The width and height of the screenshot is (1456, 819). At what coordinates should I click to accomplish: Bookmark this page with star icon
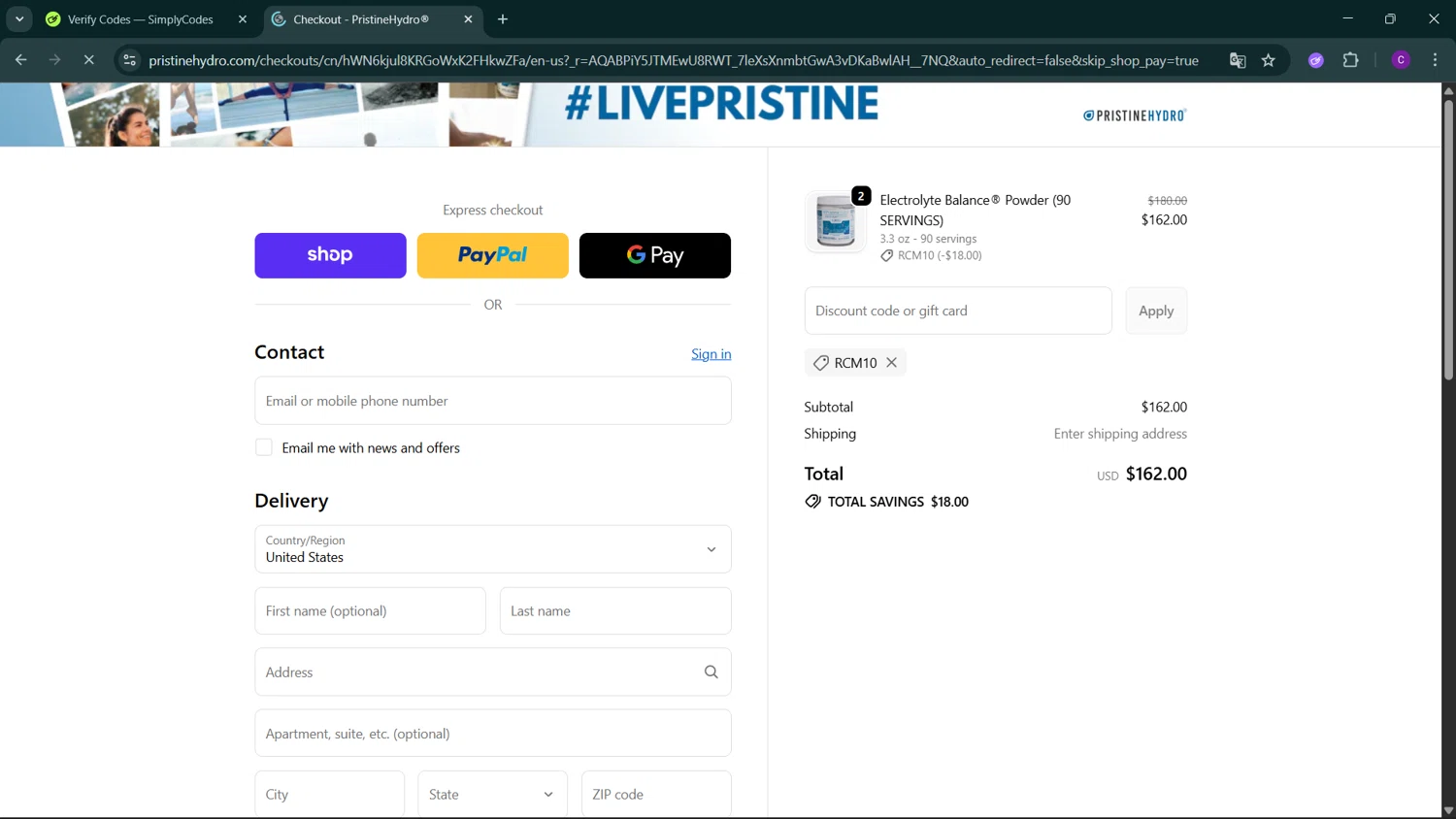[1268, 60]
